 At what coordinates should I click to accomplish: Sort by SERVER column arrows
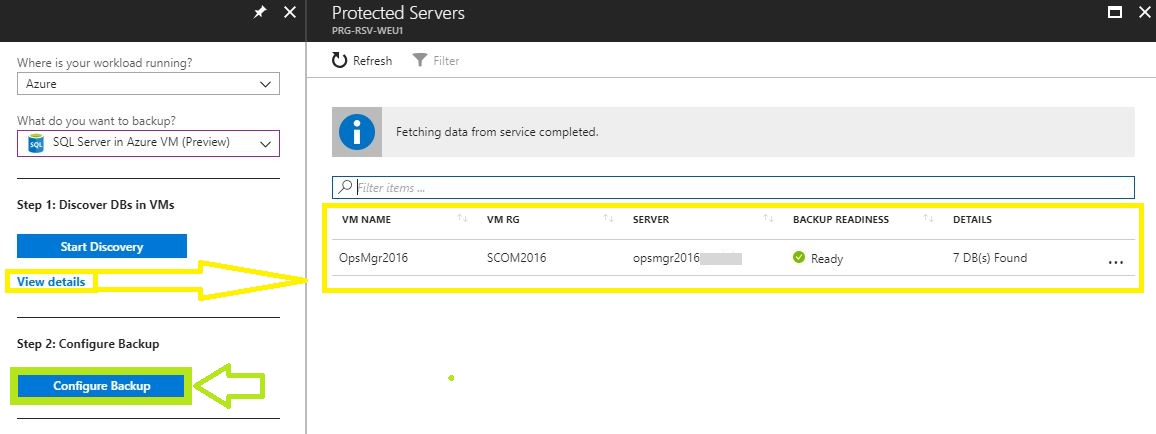point(768,219)
